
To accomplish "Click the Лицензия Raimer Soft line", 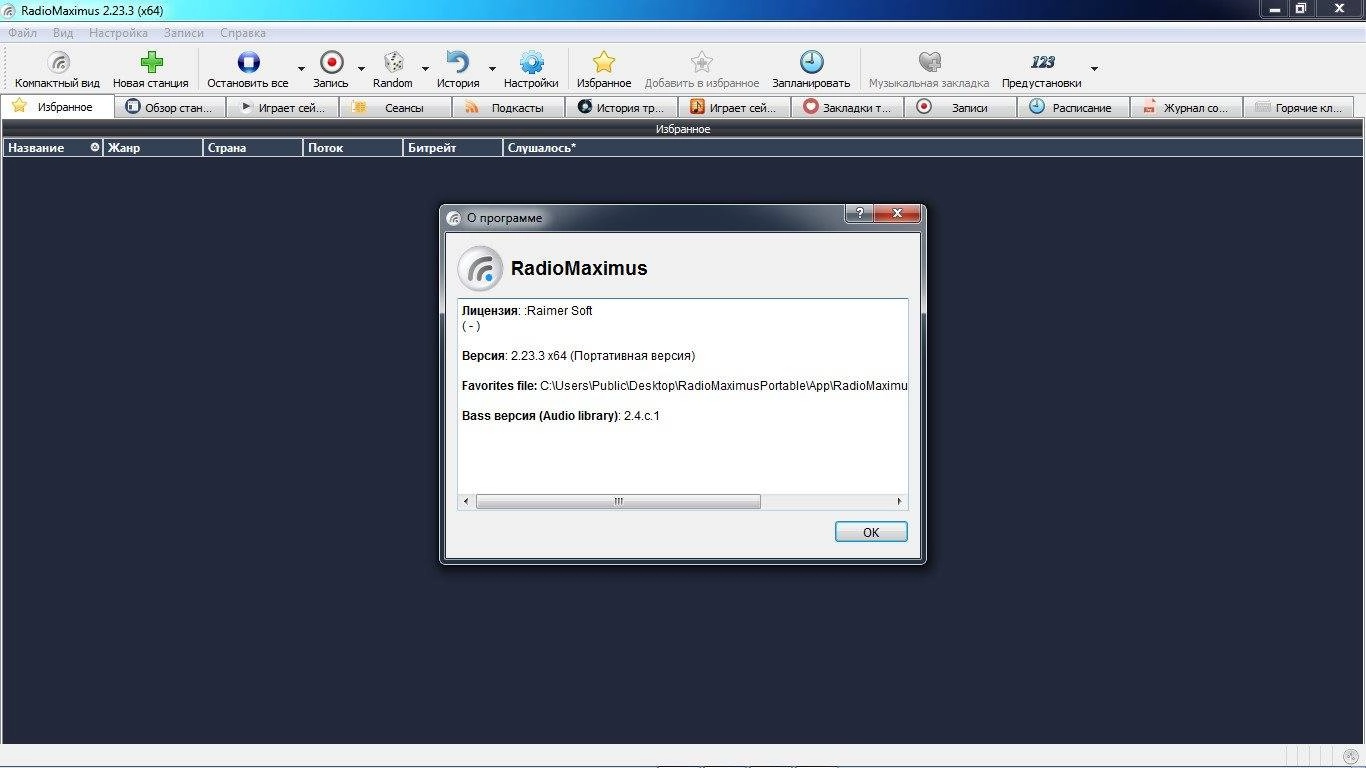I will (527, 310).
